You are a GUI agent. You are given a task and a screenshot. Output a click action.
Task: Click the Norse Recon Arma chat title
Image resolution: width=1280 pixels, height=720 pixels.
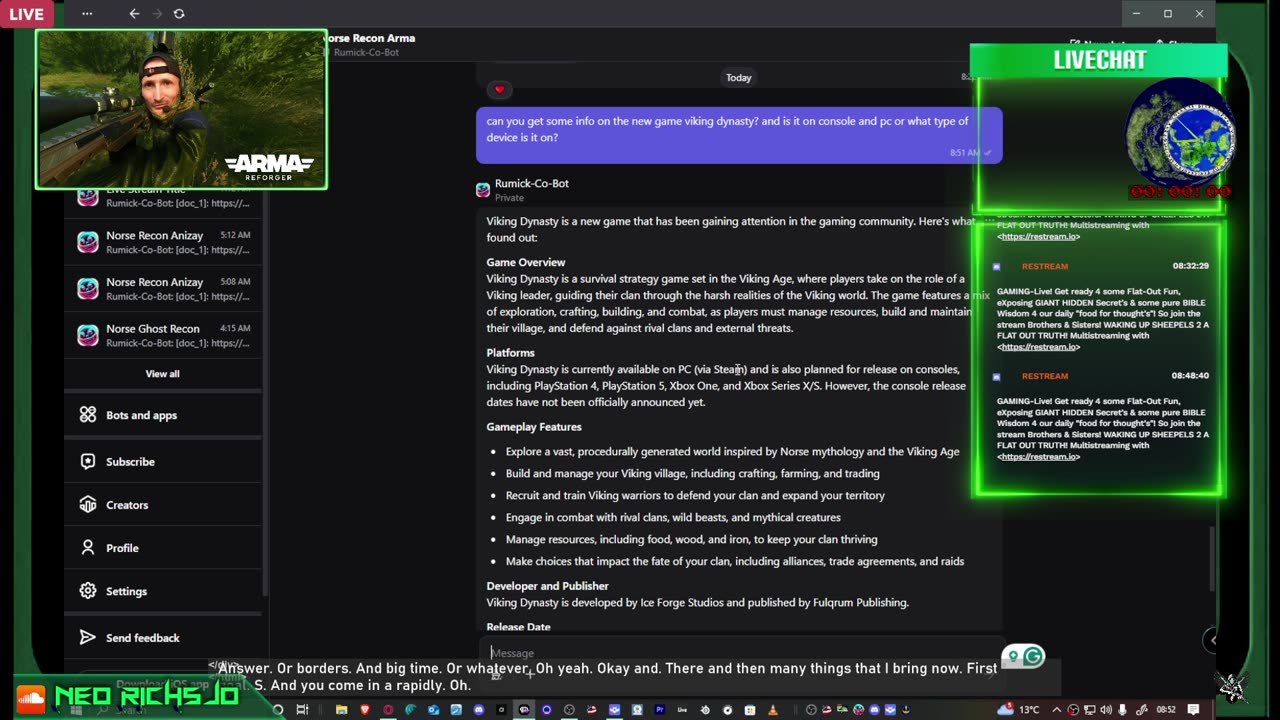click(x=369, y=38)
